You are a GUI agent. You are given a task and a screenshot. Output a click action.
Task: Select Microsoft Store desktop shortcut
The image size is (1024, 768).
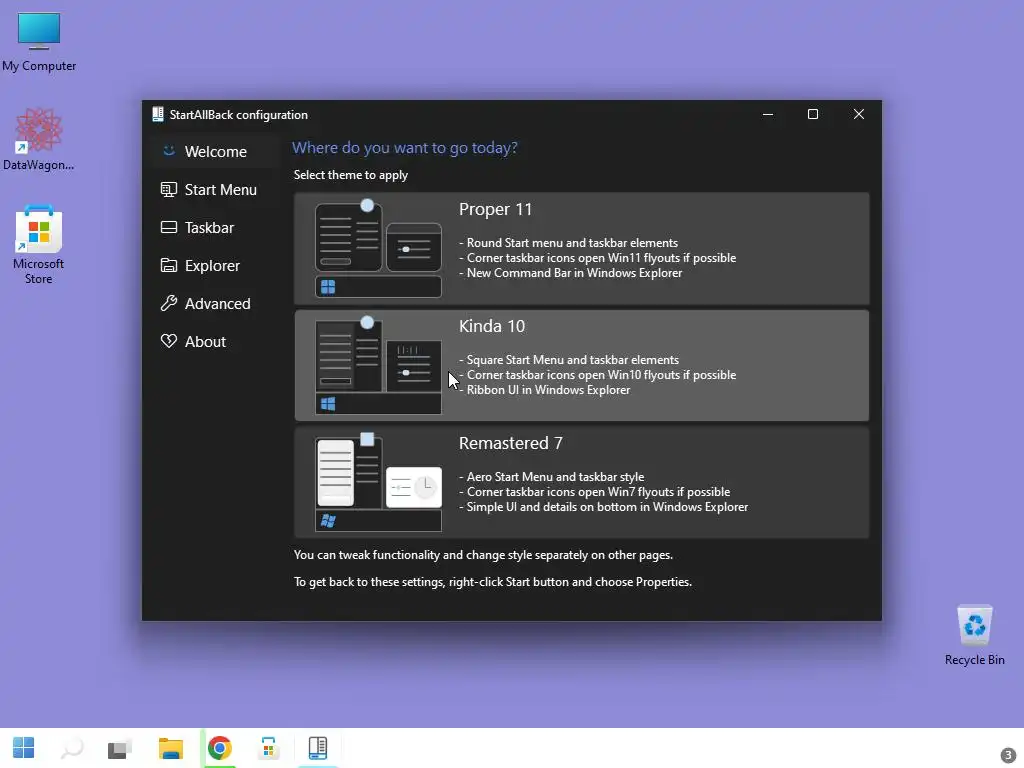[39, 245]
